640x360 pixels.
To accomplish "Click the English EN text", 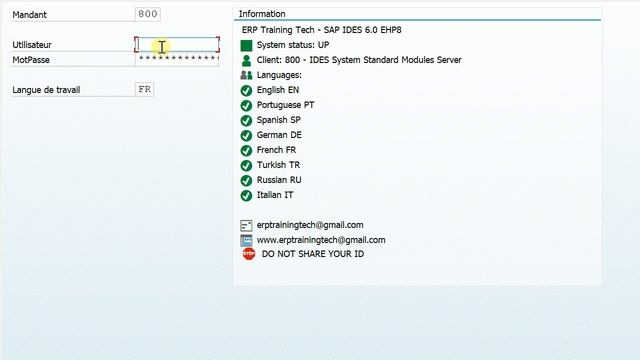I will pos(278,90).
